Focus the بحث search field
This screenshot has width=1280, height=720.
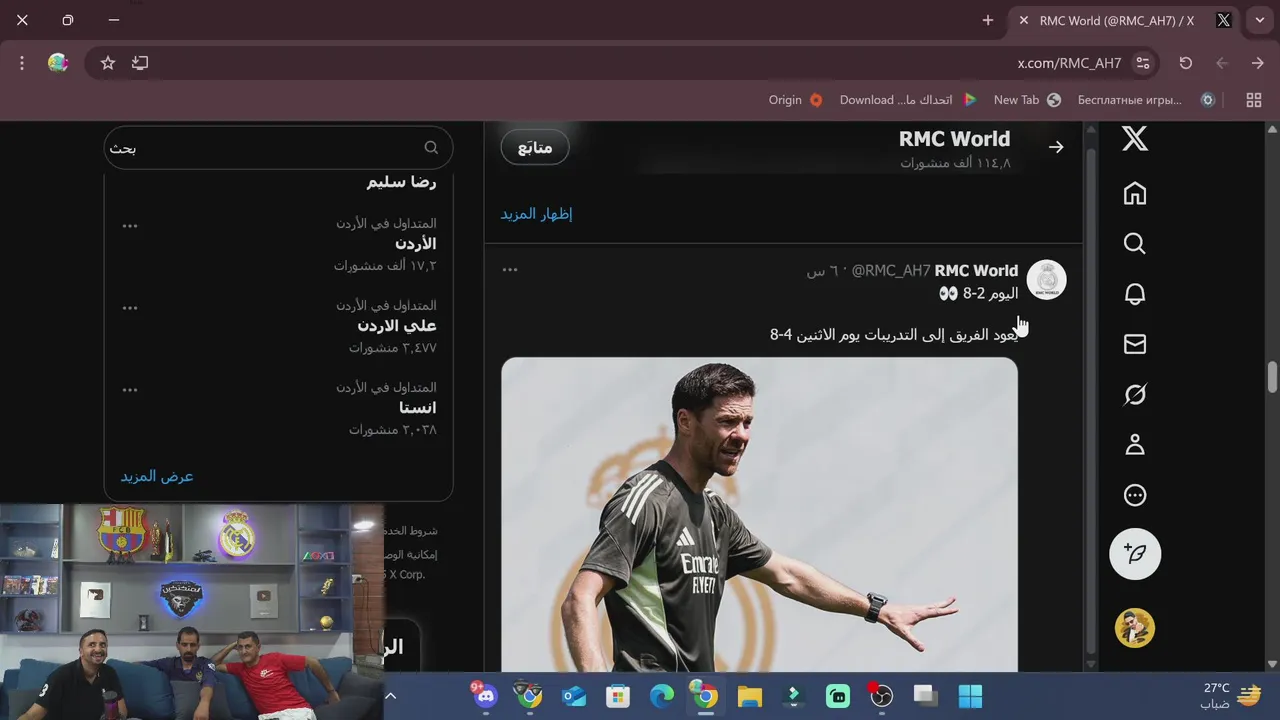(279, 148)
